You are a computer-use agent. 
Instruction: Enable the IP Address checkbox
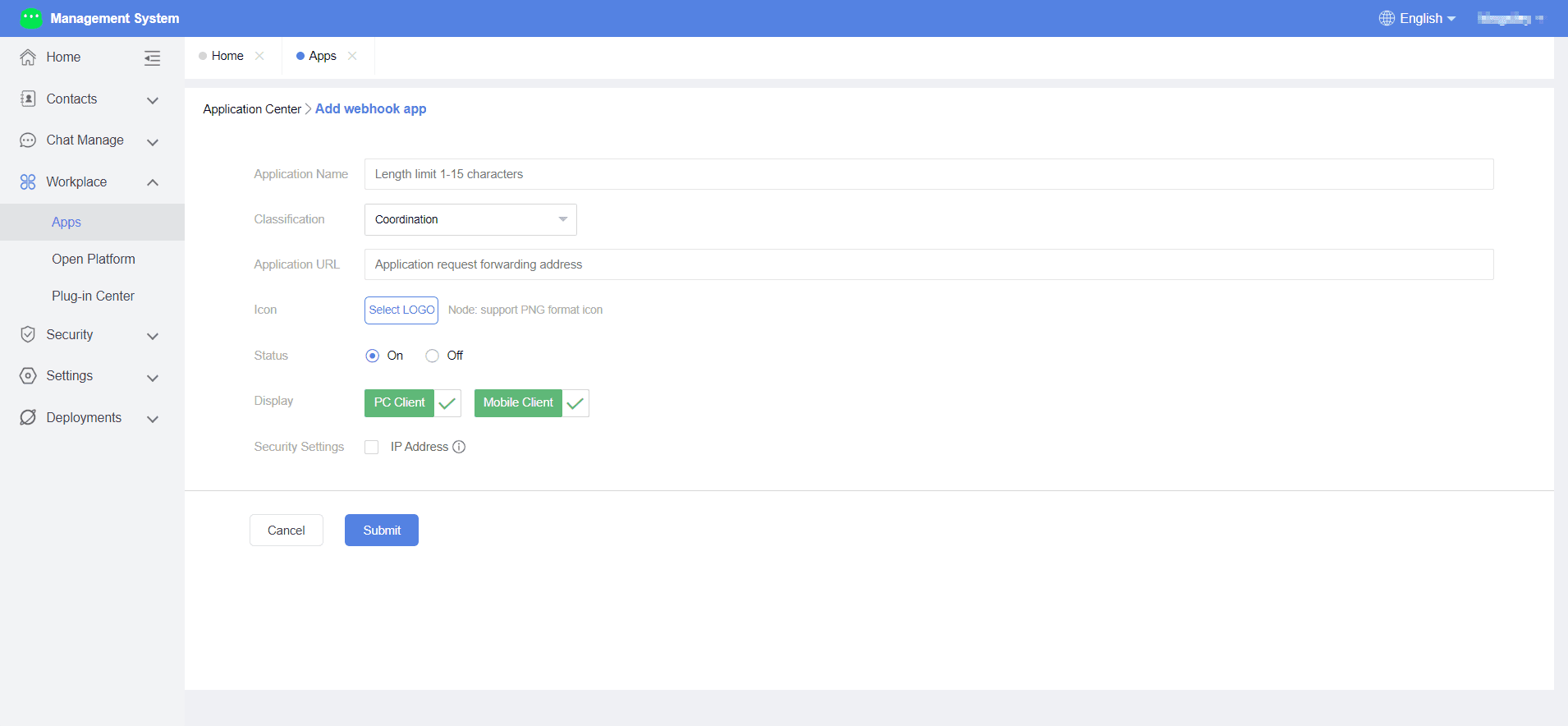pos(372,447)
